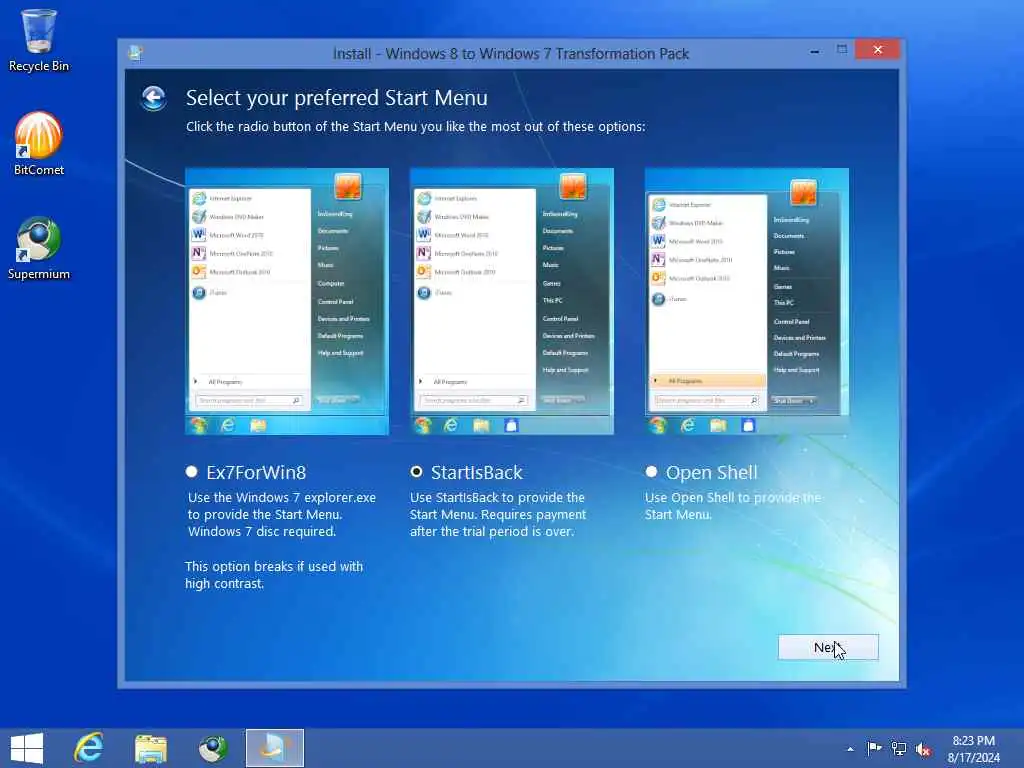Pick the Open Shell radio button

coord(651,472)
